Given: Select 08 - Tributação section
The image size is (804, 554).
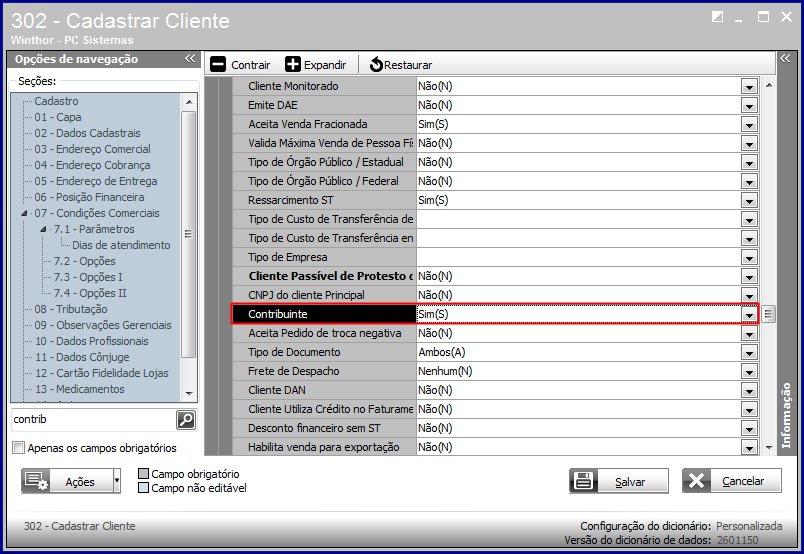Looking at the screenshot, I should tap(71, 309).
